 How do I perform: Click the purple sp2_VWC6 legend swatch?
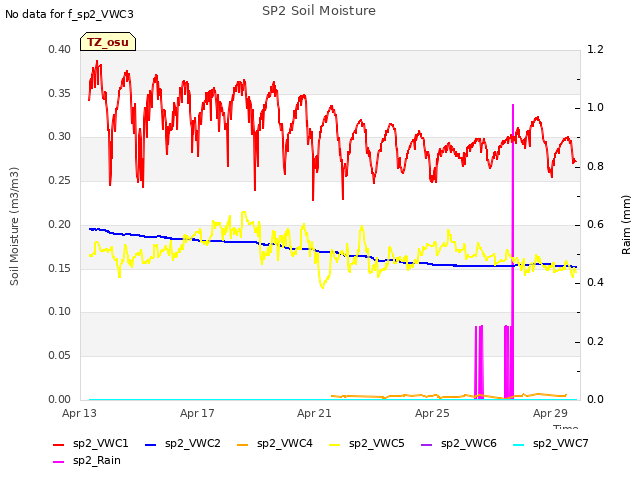pos(427,444)
